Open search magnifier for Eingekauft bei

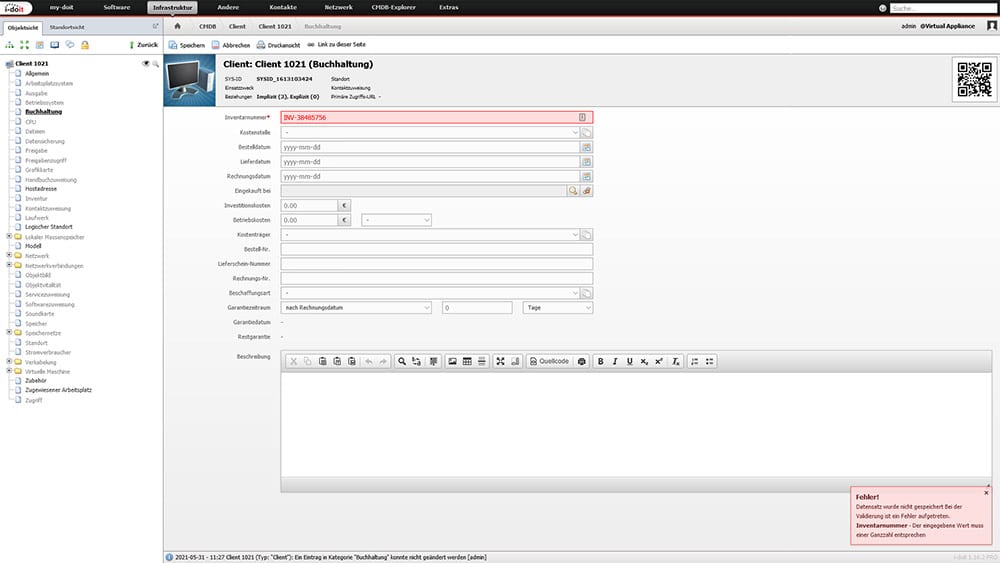[x=573, y=190]
